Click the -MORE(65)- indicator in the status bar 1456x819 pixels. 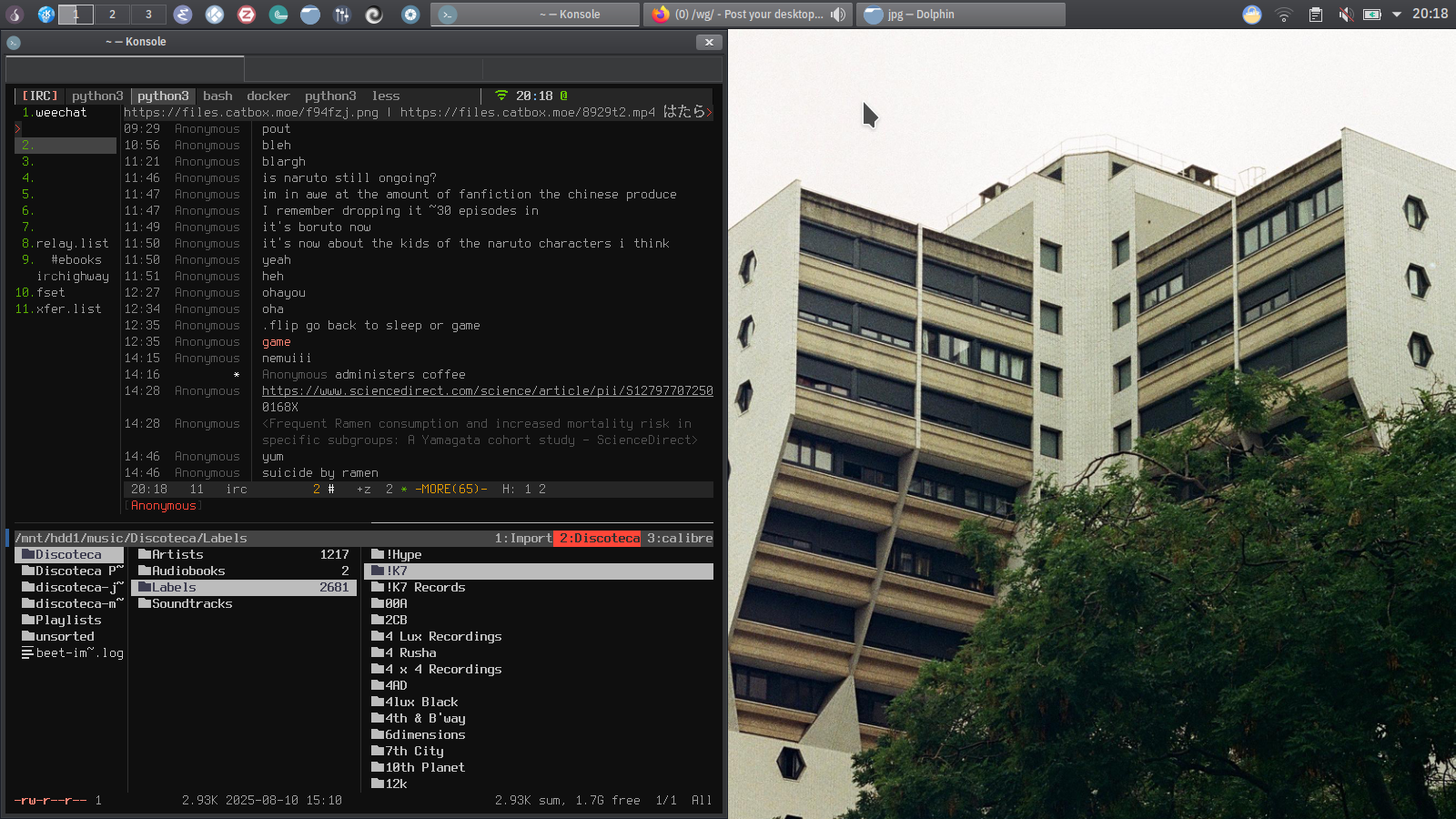[x=451, y=489]
